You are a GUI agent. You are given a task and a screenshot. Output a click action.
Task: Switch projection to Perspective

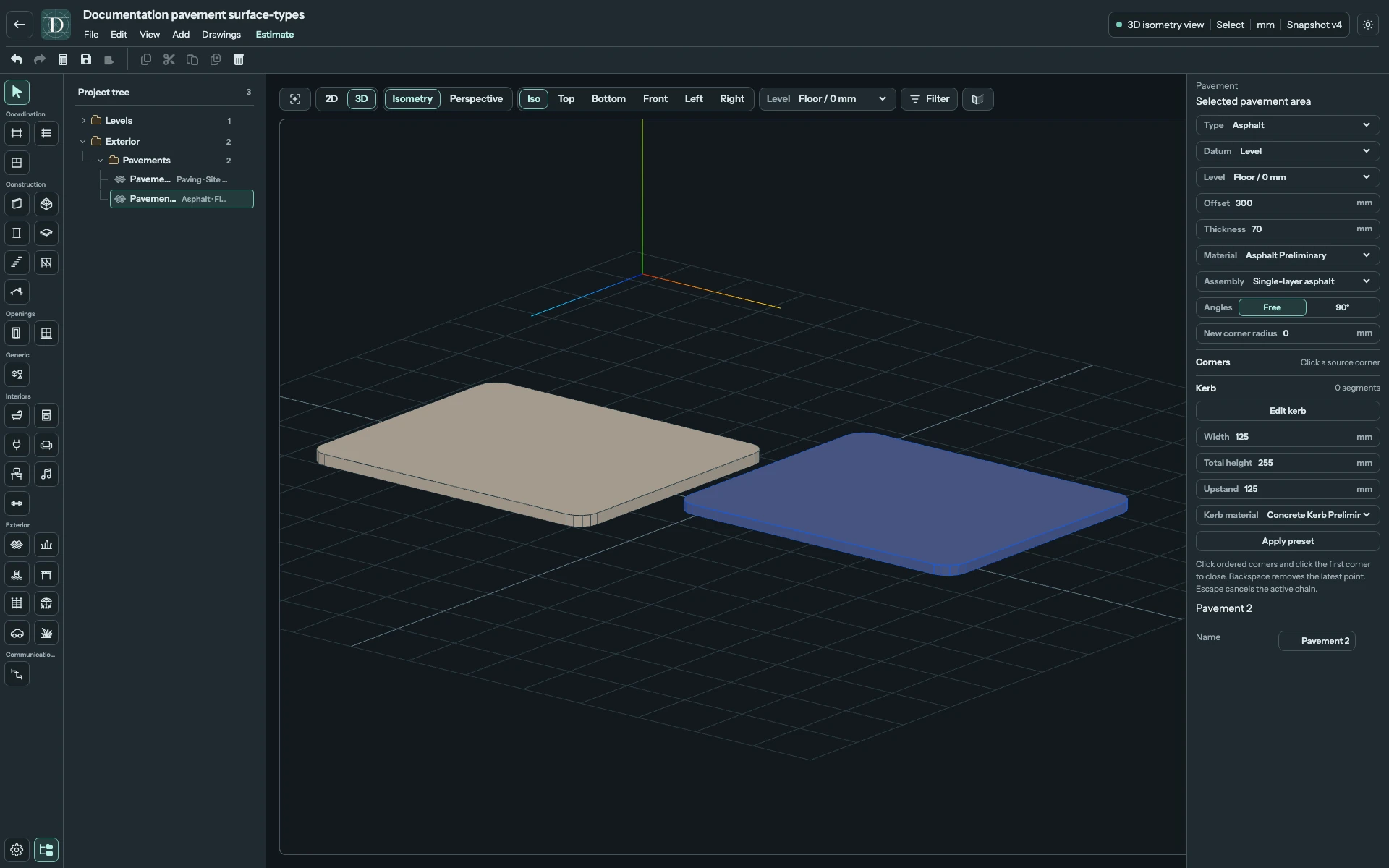point(476,99)
